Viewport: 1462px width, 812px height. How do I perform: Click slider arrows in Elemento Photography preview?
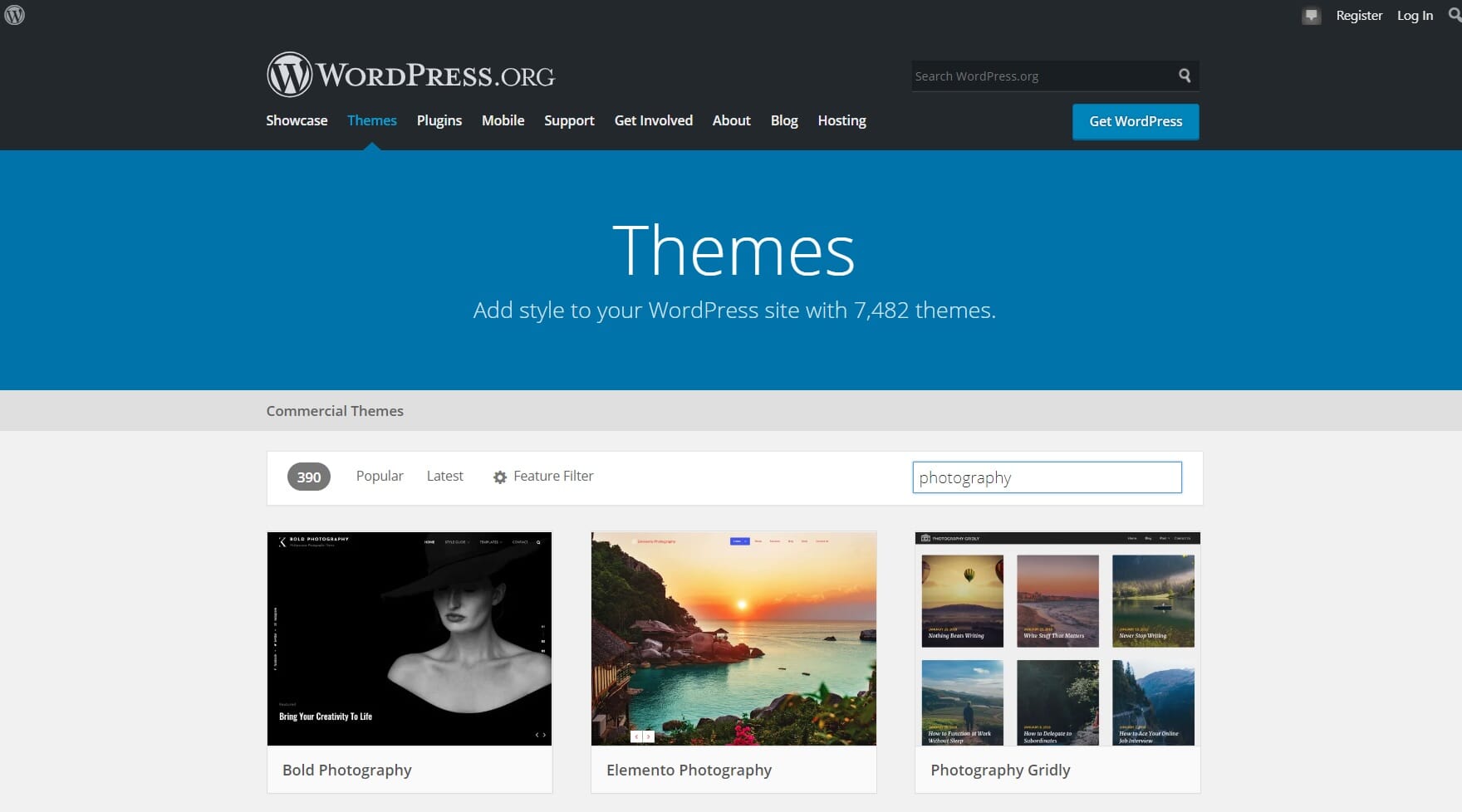(642, 736)
